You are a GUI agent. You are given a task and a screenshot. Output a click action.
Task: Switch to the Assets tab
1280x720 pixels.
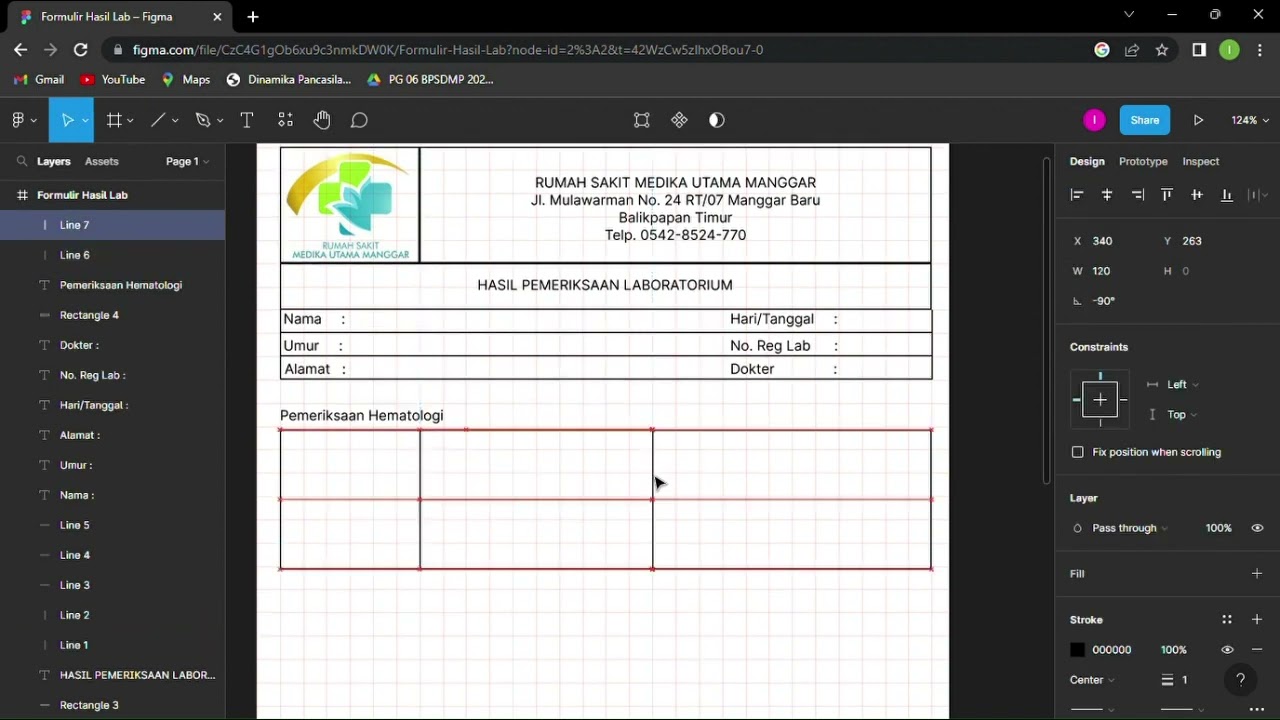click(102, 161)
